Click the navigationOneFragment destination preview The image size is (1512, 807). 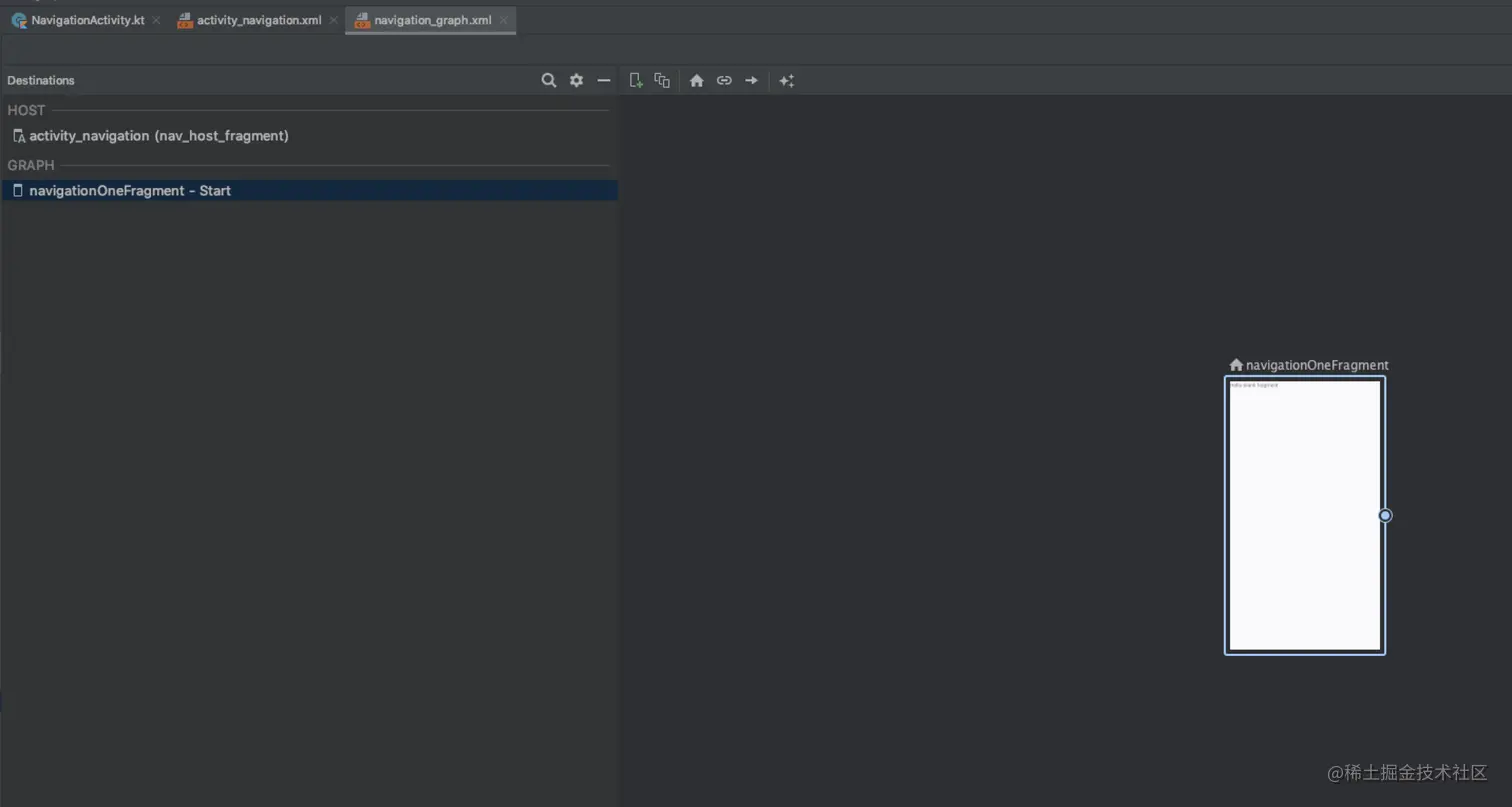click(1305, 515)
